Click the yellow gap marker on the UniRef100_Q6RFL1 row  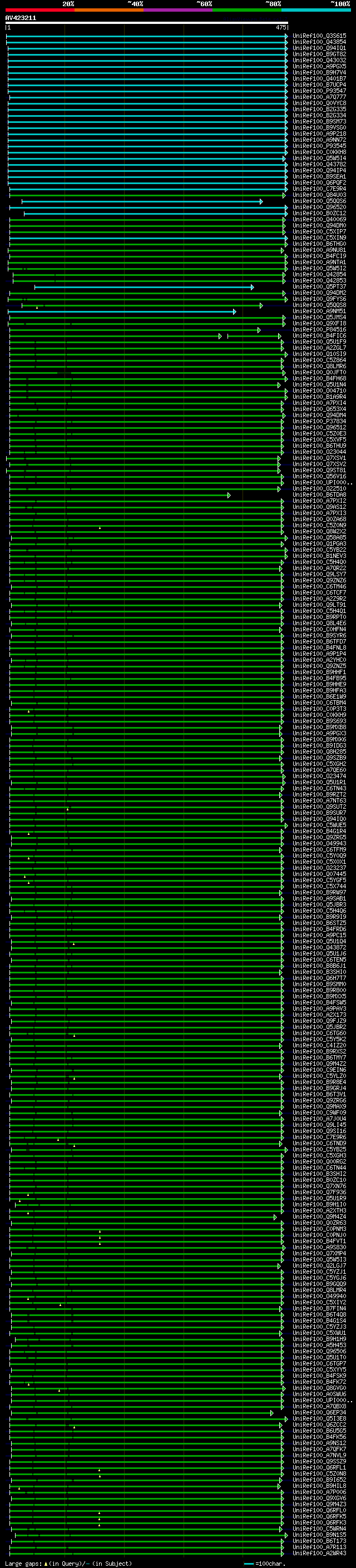tap(99, 1471)
